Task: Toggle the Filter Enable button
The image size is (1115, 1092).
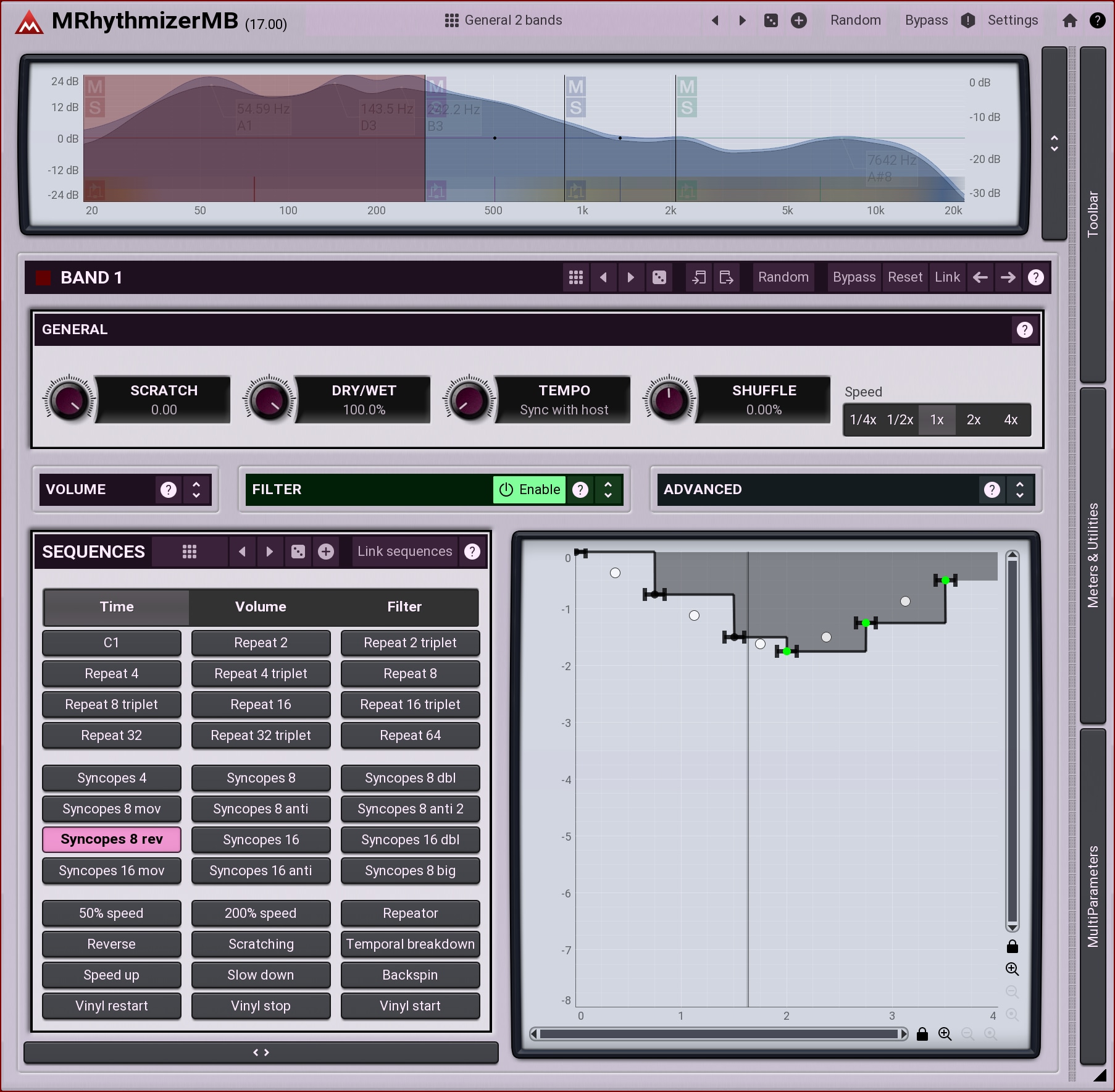Action: pyautogui.click(x=529, y=490)
